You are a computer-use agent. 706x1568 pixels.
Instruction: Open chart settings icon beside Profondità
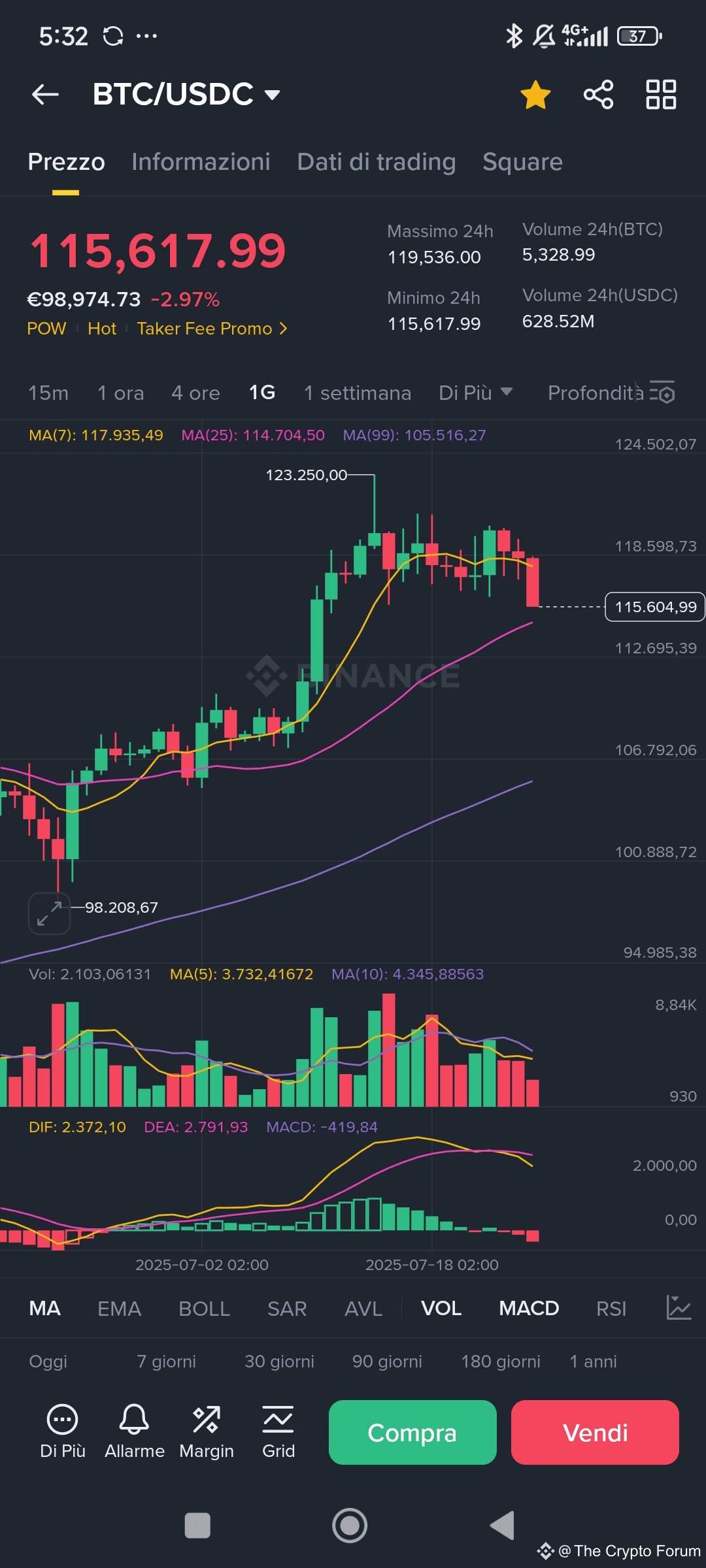tap(662, 393)
